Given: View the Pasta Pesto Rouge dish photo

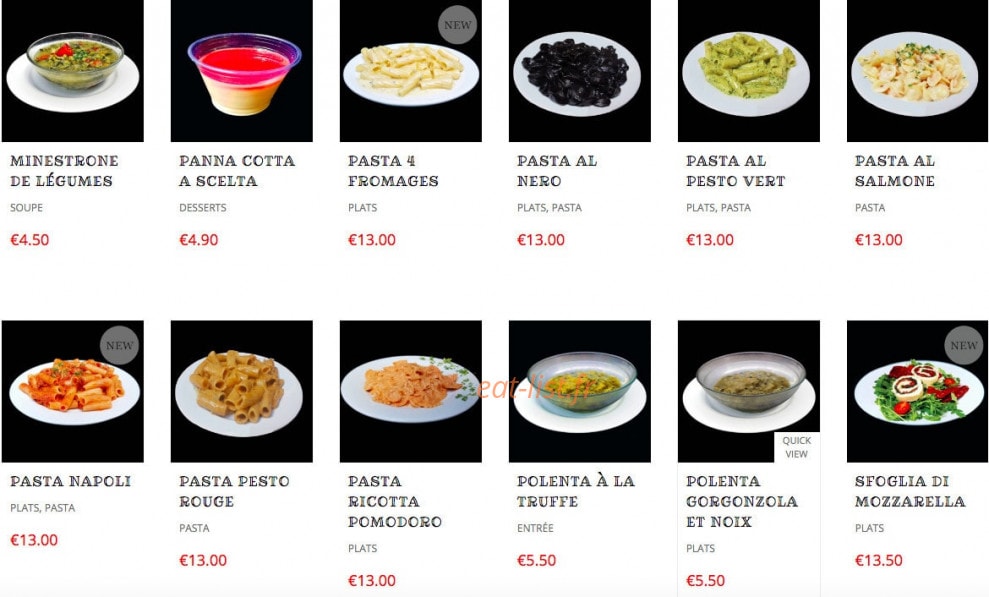Looking at the screenshot, I should point(242,391).
